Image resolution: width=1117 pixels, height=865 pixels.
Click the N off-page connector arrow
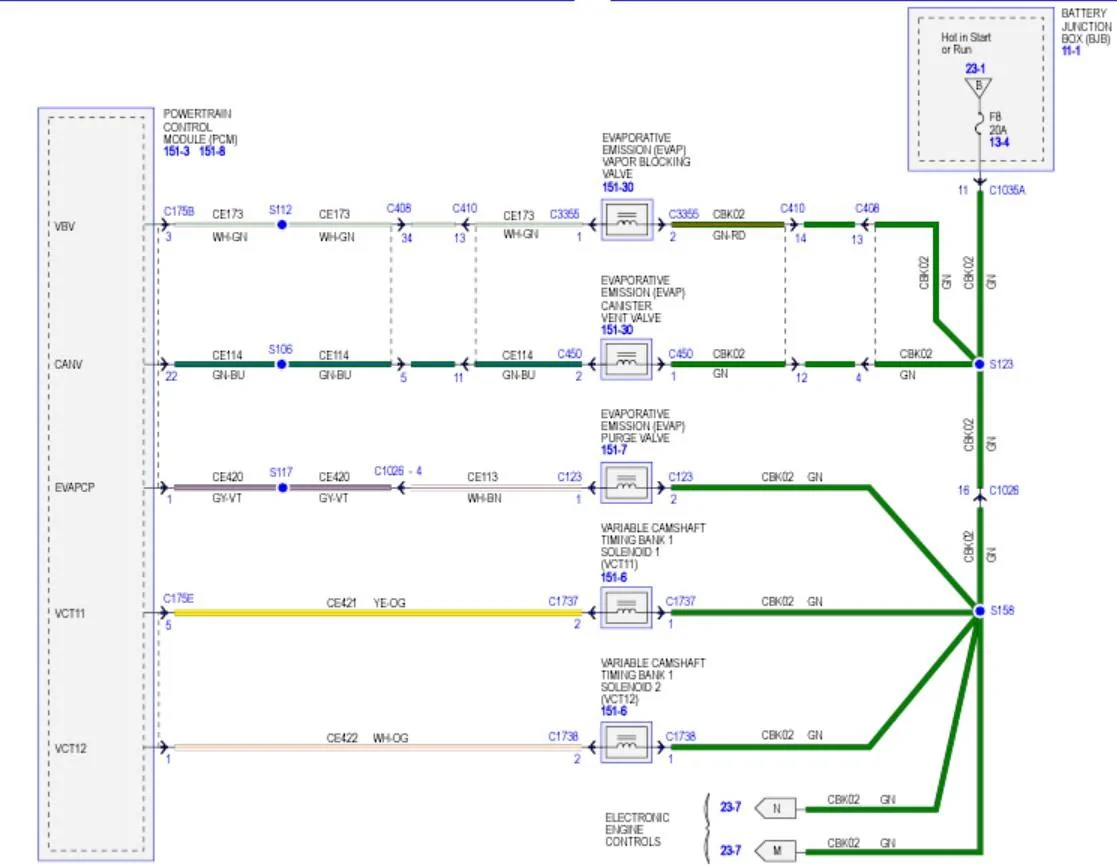(775, 809)
